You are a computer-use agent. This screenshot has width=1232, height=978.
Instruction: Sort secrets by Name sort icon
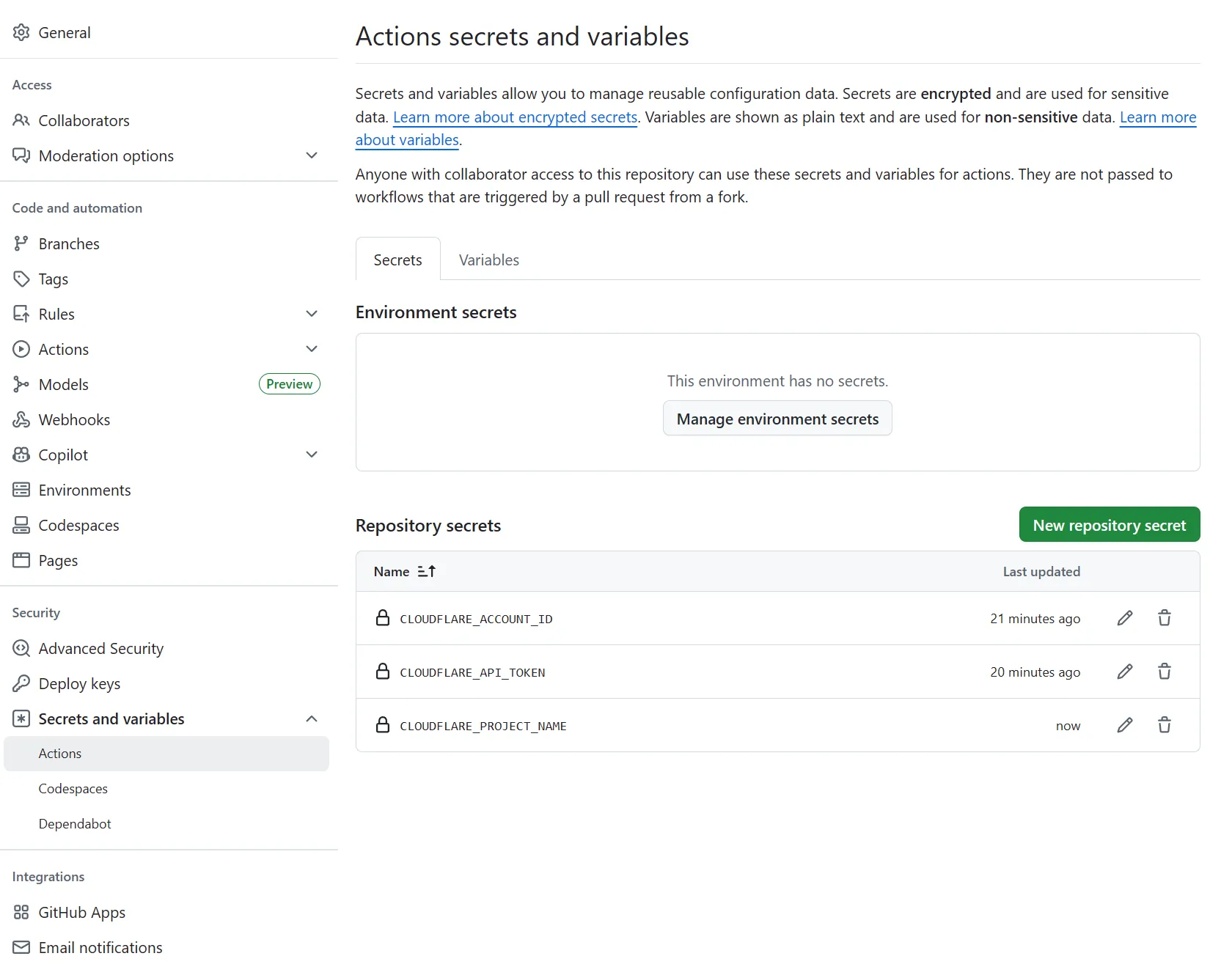click(426, 571)
